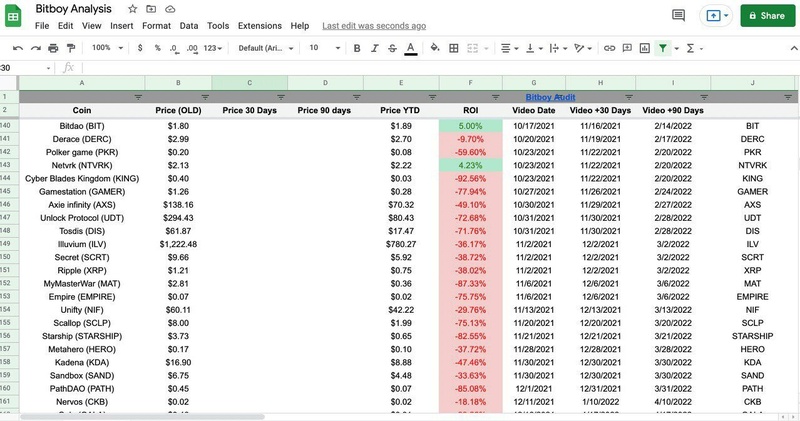
Task: Click the Insert chart icon
Action: pyautogui.click(x=644, y=48)
